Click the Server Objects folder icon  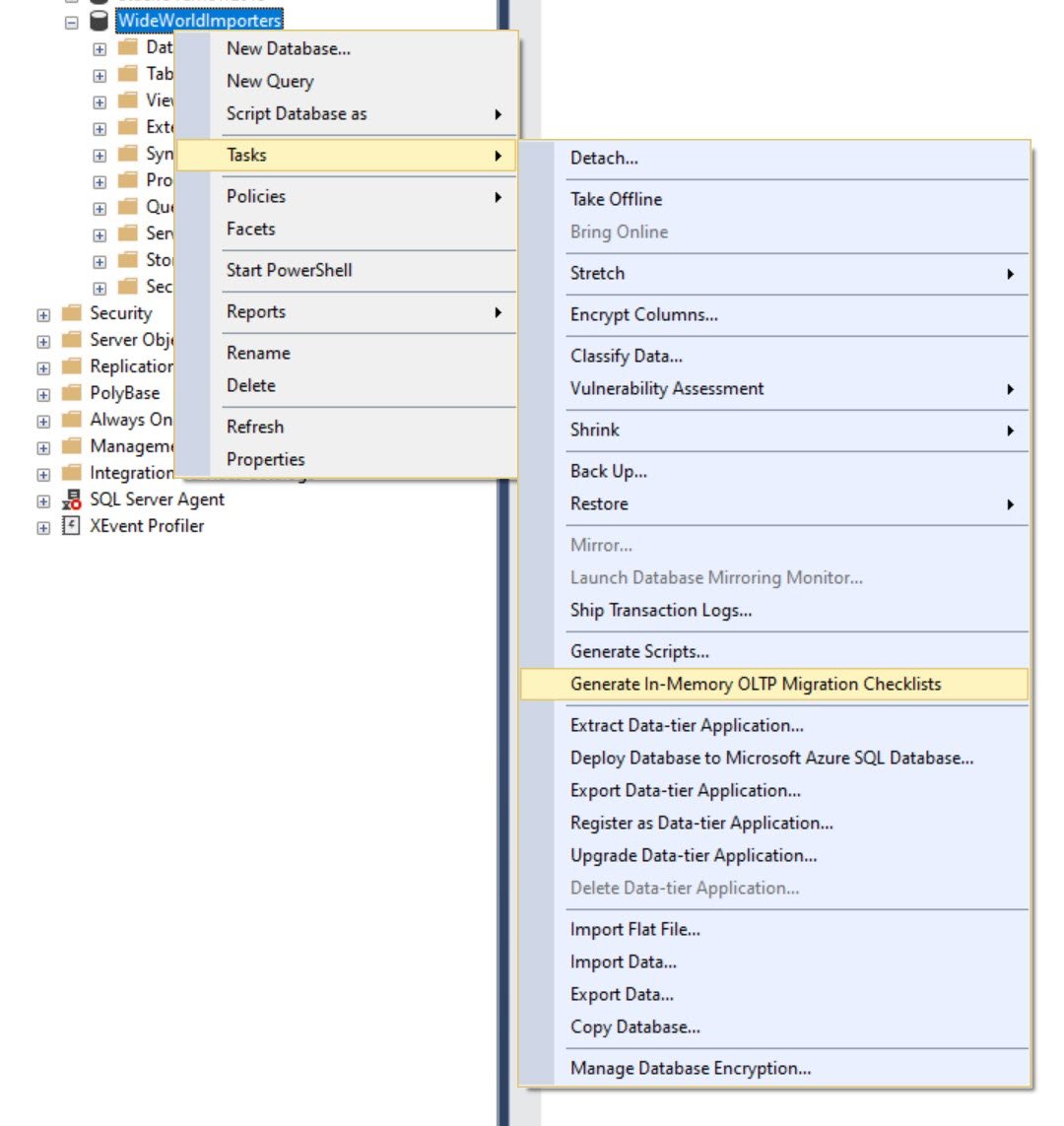(71, 340)
